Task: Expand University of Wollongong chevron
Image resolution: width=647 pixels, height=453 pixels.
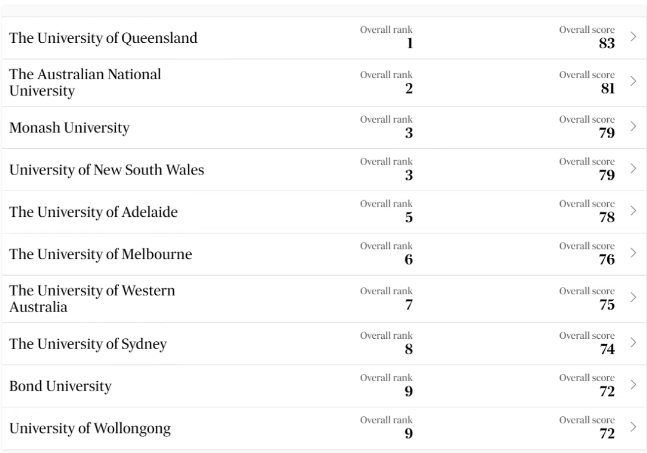Action: pyautogui.click(x=633, y=427)
